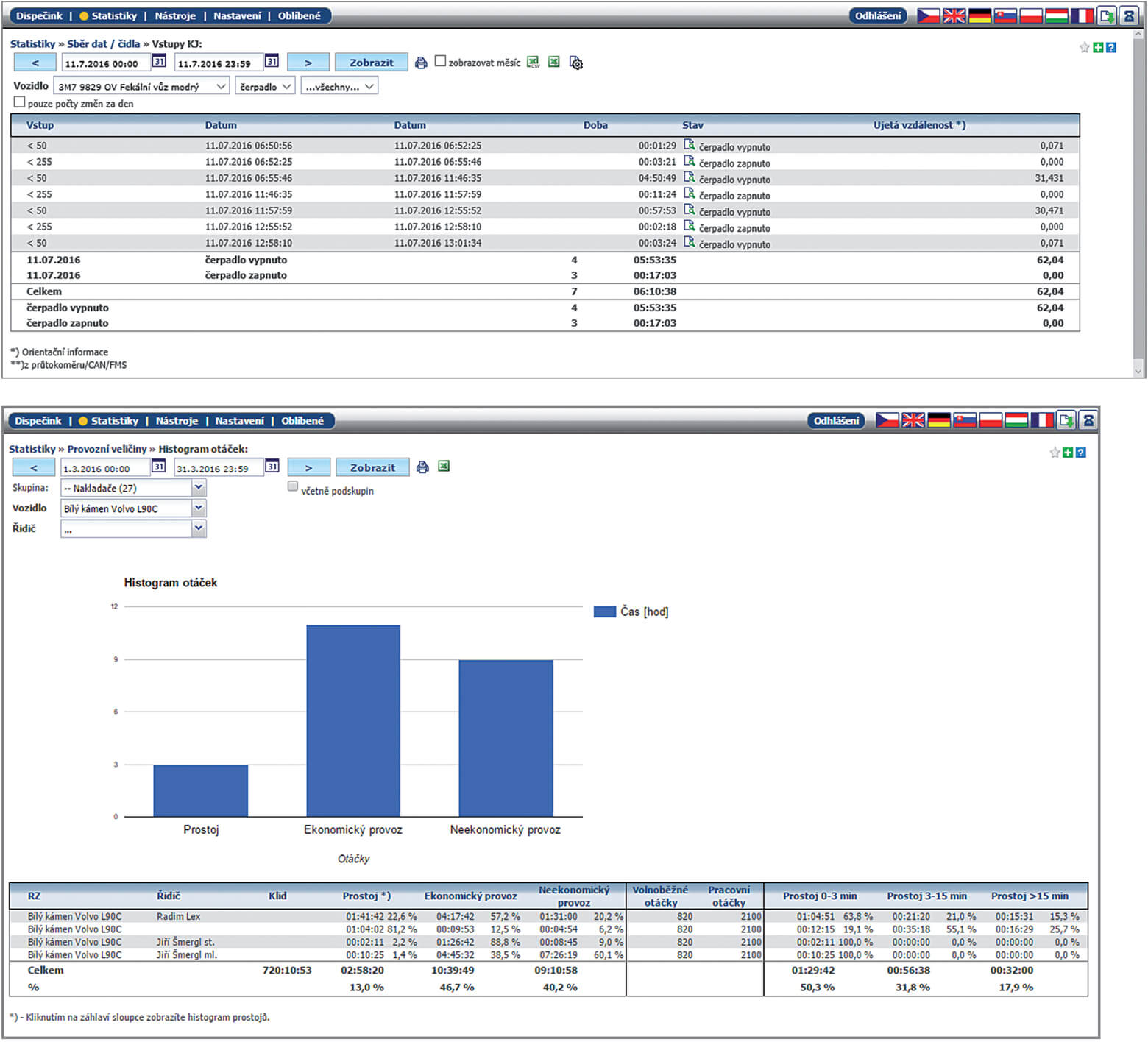
Task: Click green plus icon in Histogram otáček window
Action: click(1068, 453)
